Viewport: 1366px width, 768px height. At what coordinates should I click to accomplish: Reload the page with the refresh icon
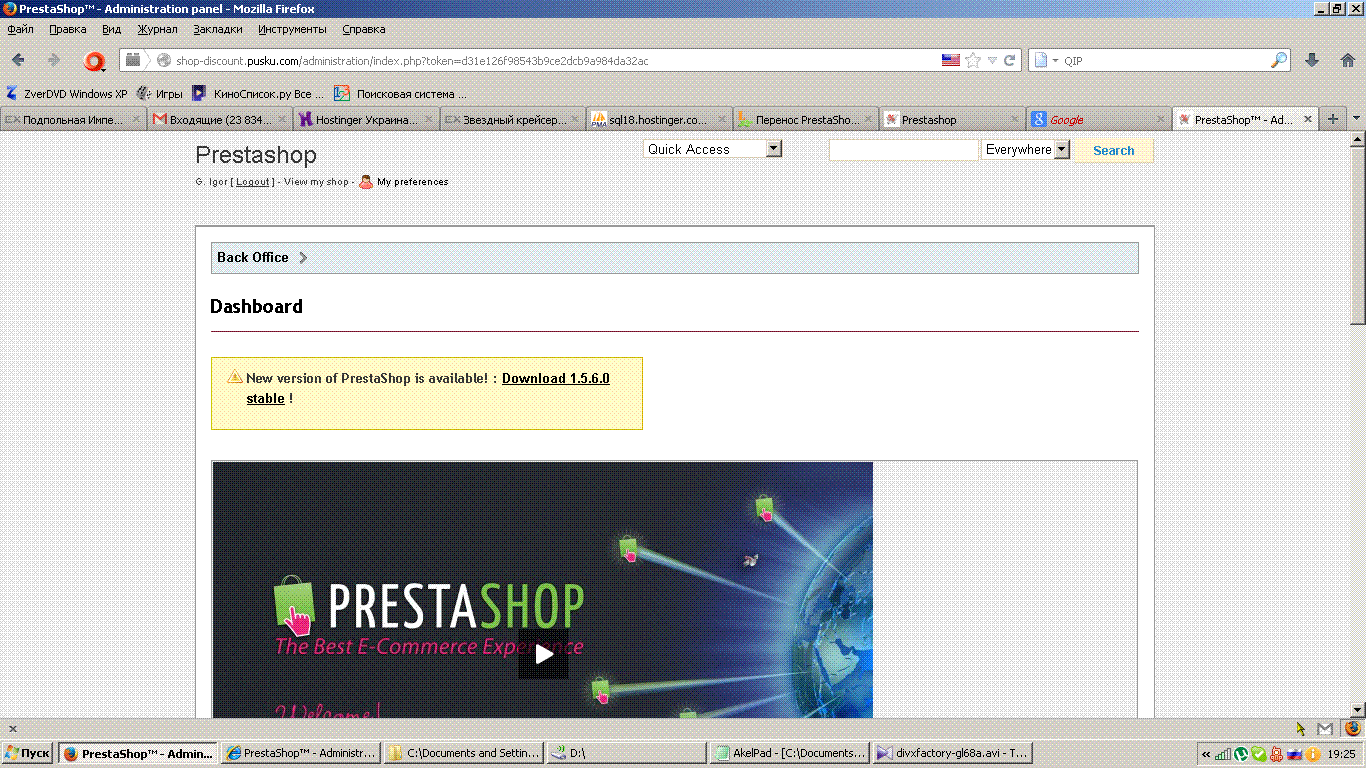coord(1010,60)
